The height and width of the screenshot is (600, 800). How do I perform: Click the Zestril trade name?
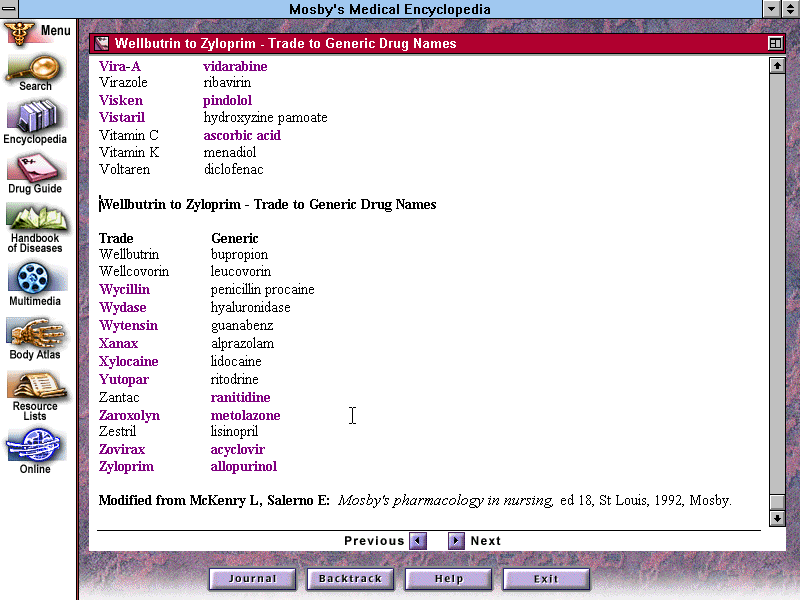point(117,432)
